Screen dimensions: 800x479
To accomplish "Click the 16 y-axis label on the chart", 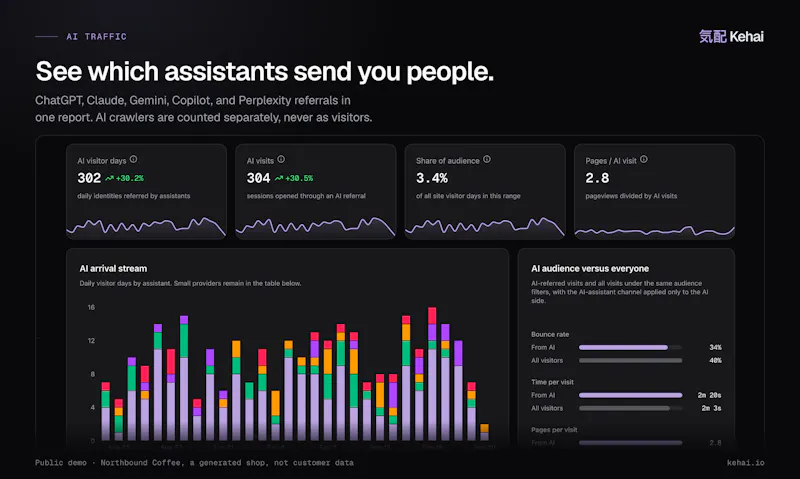I will click(91, 308).
